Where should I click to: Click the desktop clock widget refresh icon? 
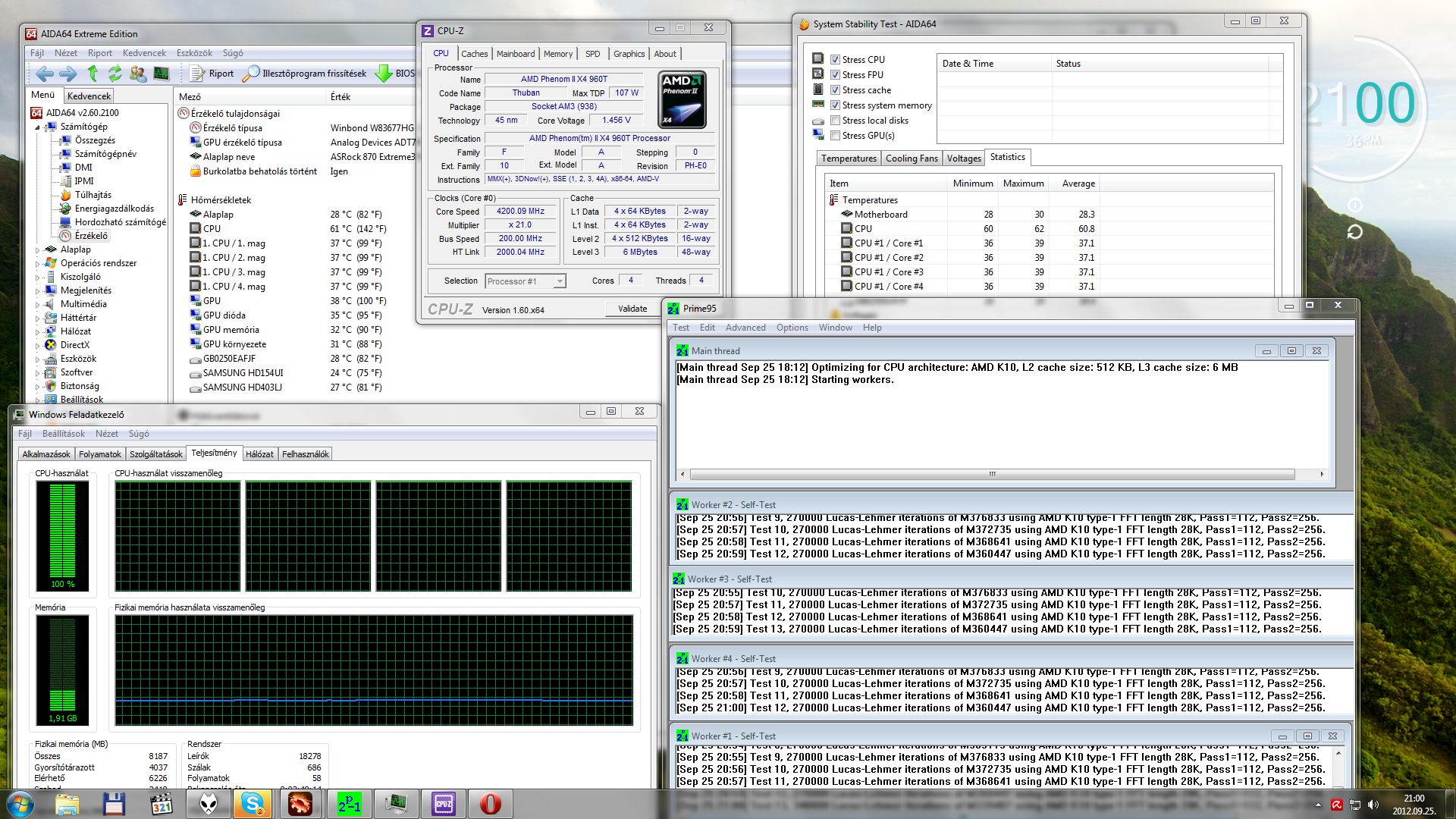click(1354, 232)
